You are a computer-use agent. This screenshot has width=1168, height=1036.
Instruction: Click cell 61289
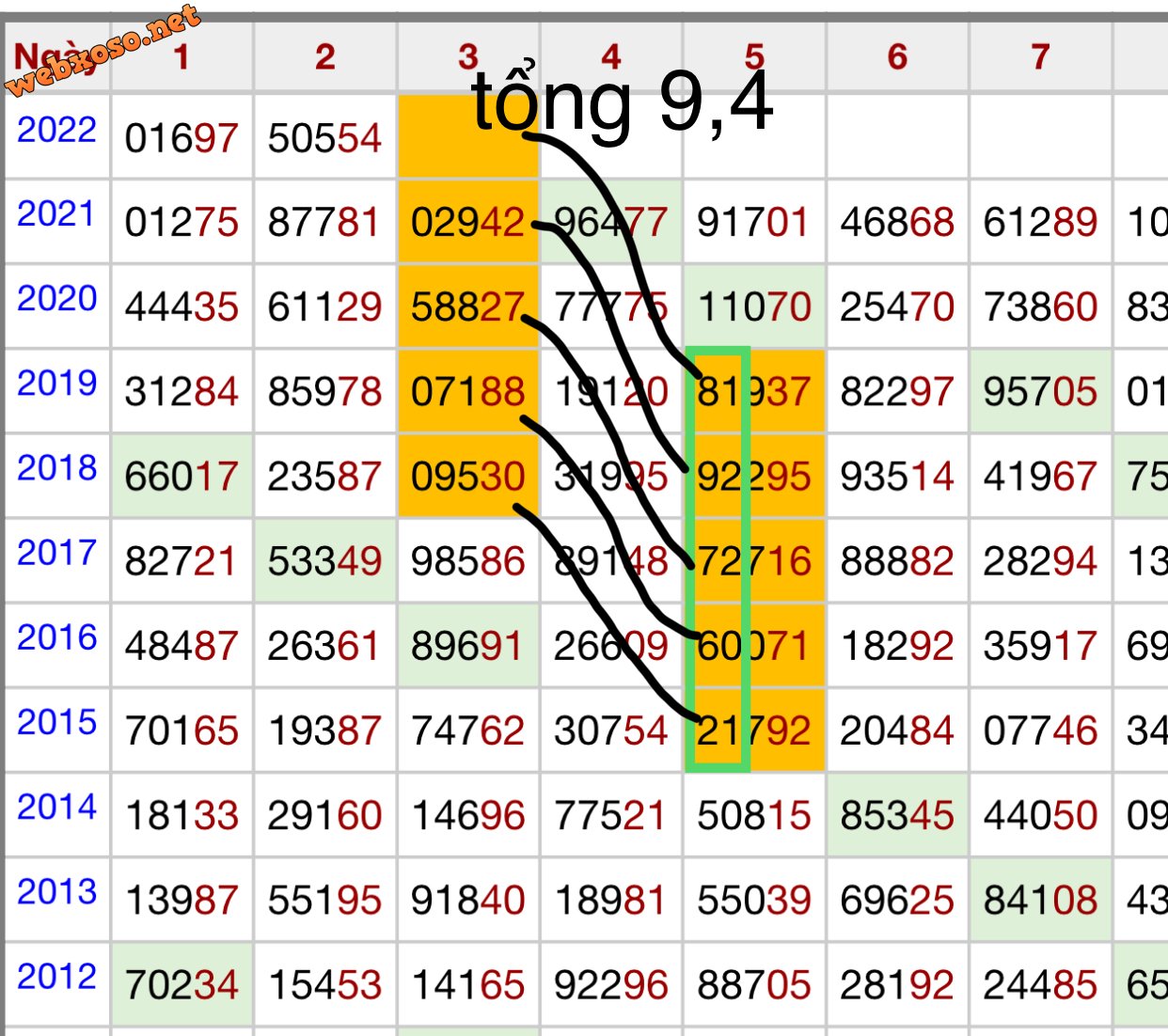1040,223
